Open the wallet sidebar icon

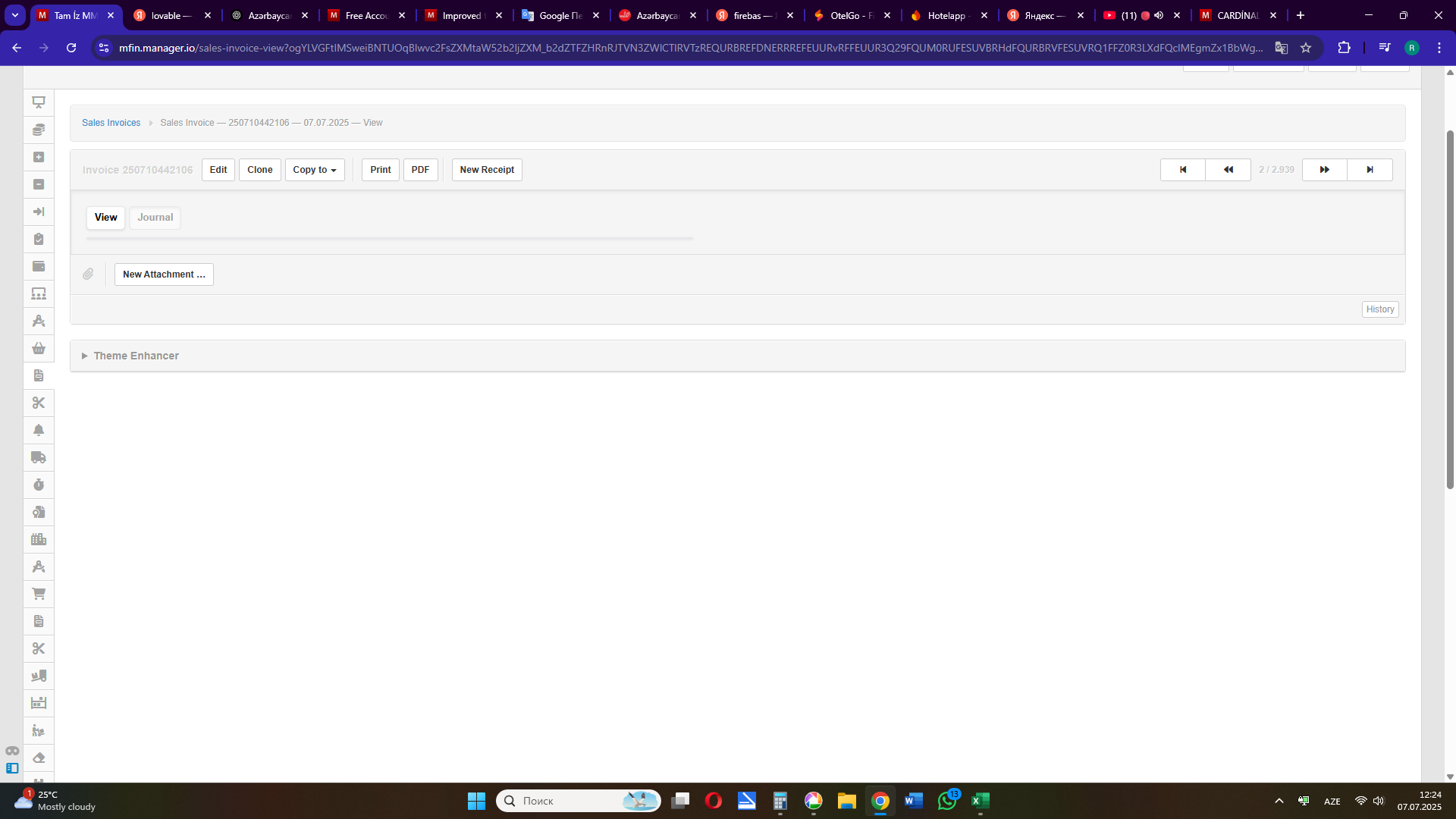[x=39, y=266]
